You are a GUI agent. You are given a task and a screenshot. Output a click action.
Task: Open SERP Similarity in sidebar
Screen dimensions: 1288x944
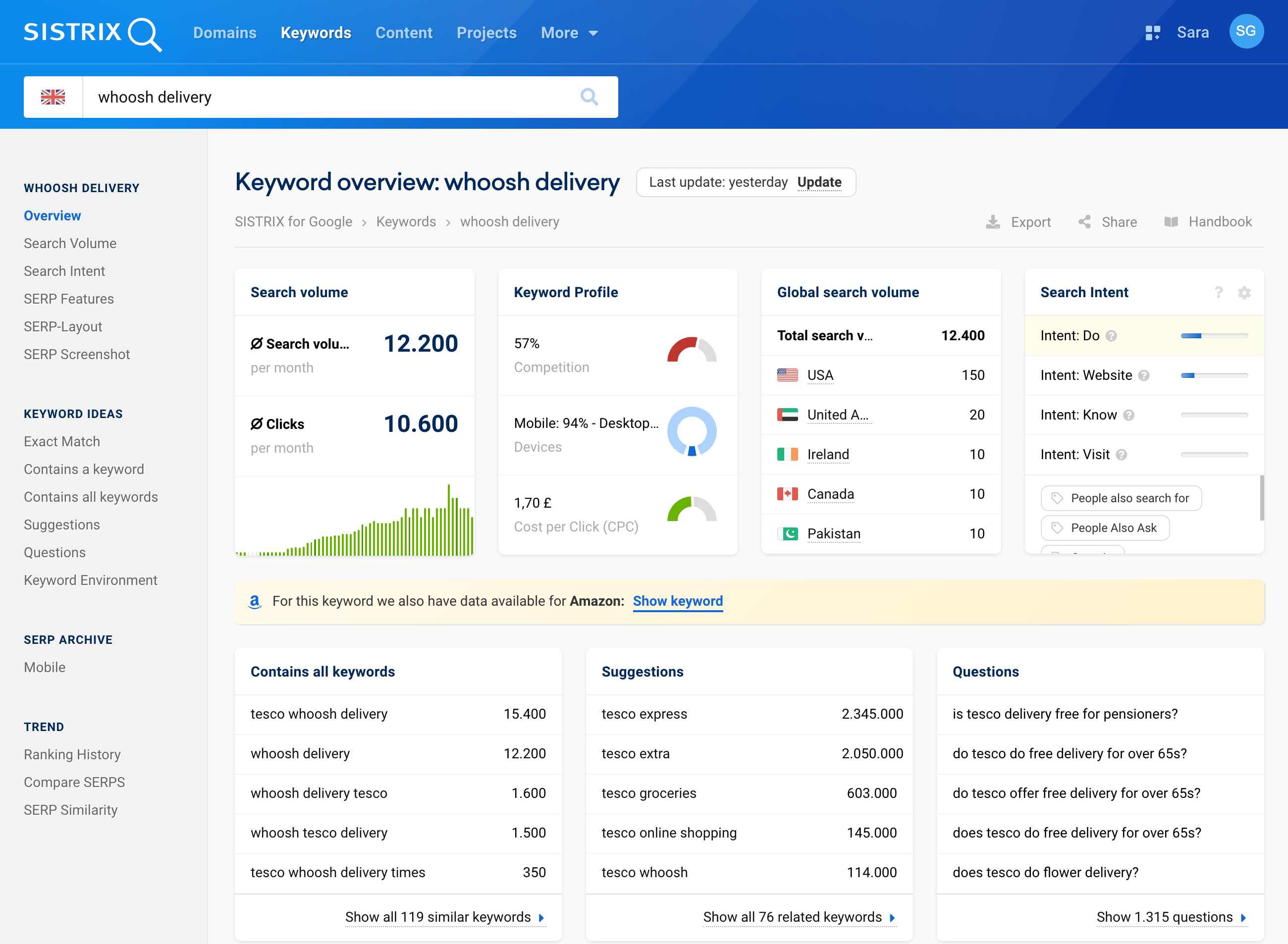click(x=70, y=810)
